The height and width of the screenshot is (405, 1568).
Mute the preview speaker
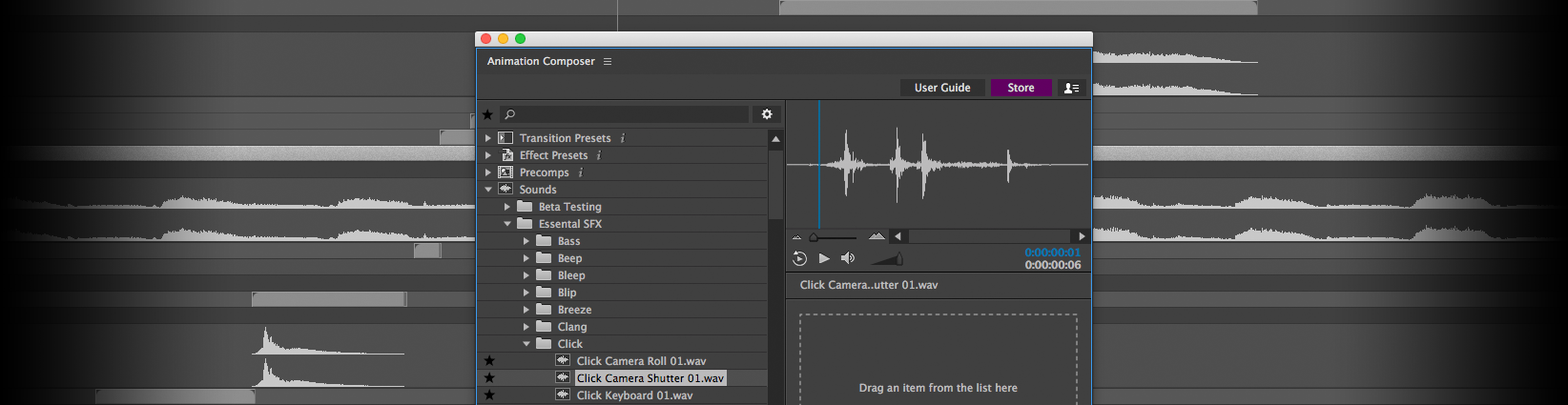pyautogui.click(x=848, y=258)
